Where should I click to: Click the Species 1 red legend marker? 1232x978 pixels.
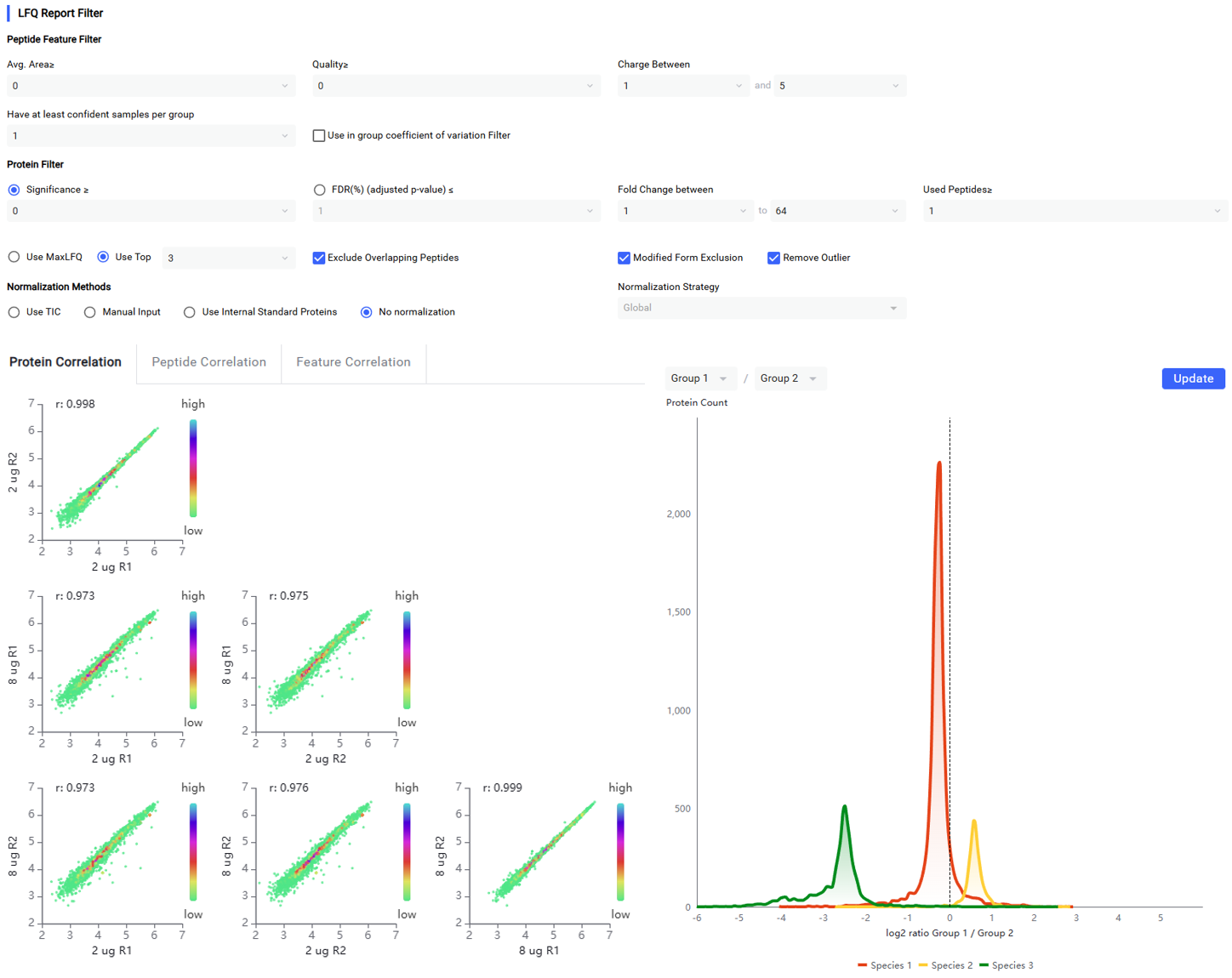point(862,965)
